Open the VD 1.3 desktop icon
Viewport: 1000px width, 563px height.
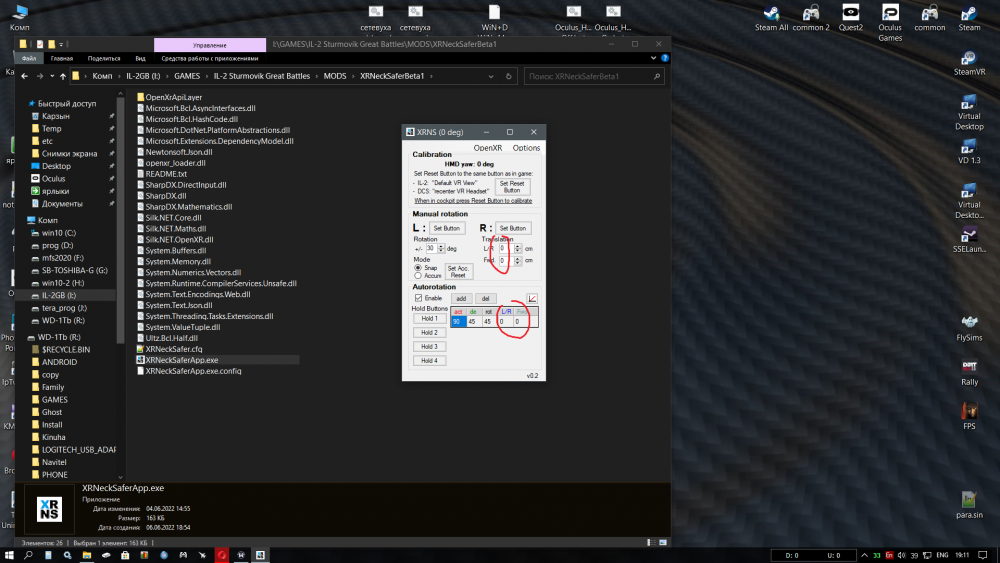pos(969,152)
